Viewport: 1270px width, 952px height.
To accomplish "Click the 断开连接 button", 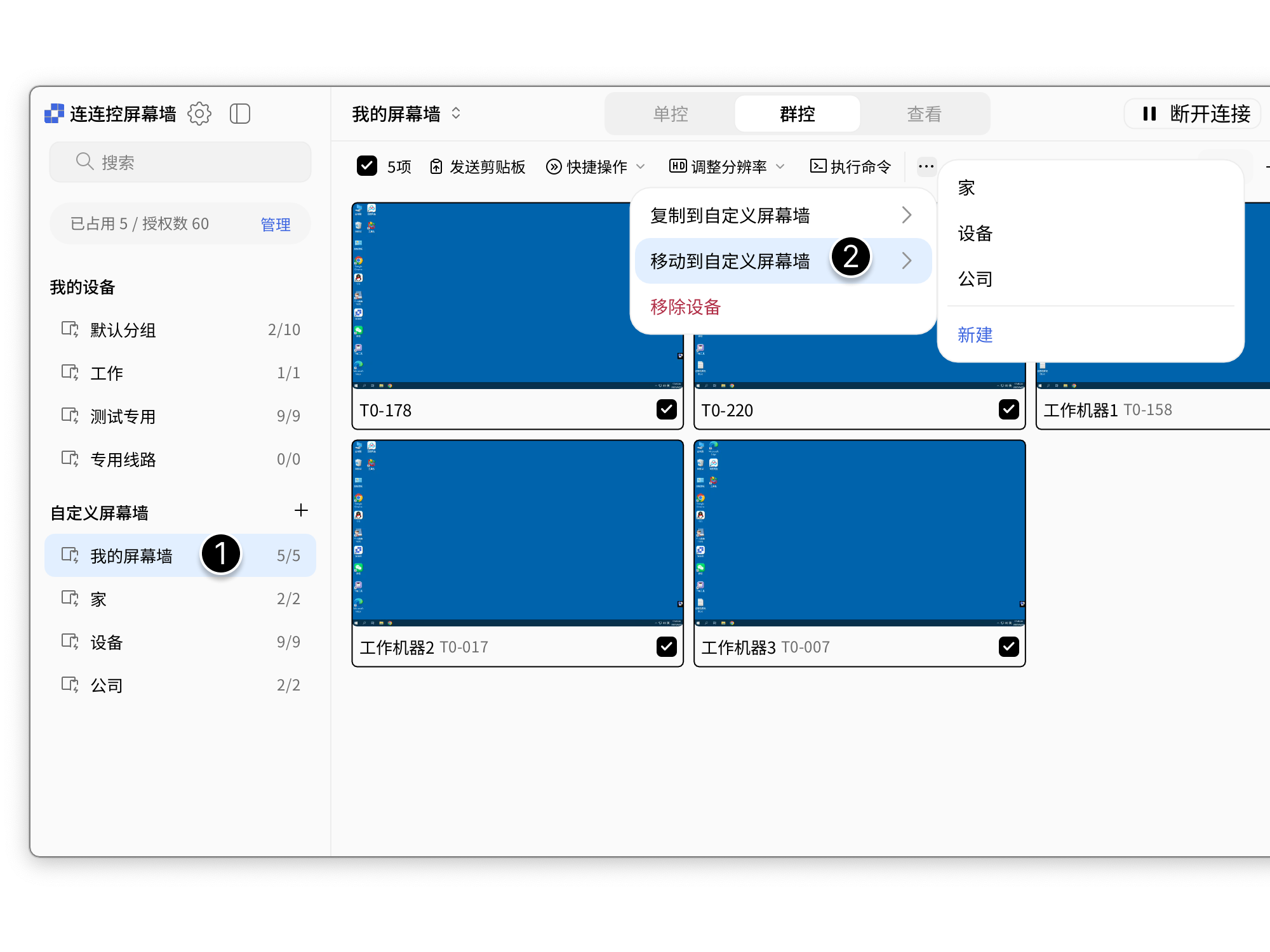I will [1193, 114].
